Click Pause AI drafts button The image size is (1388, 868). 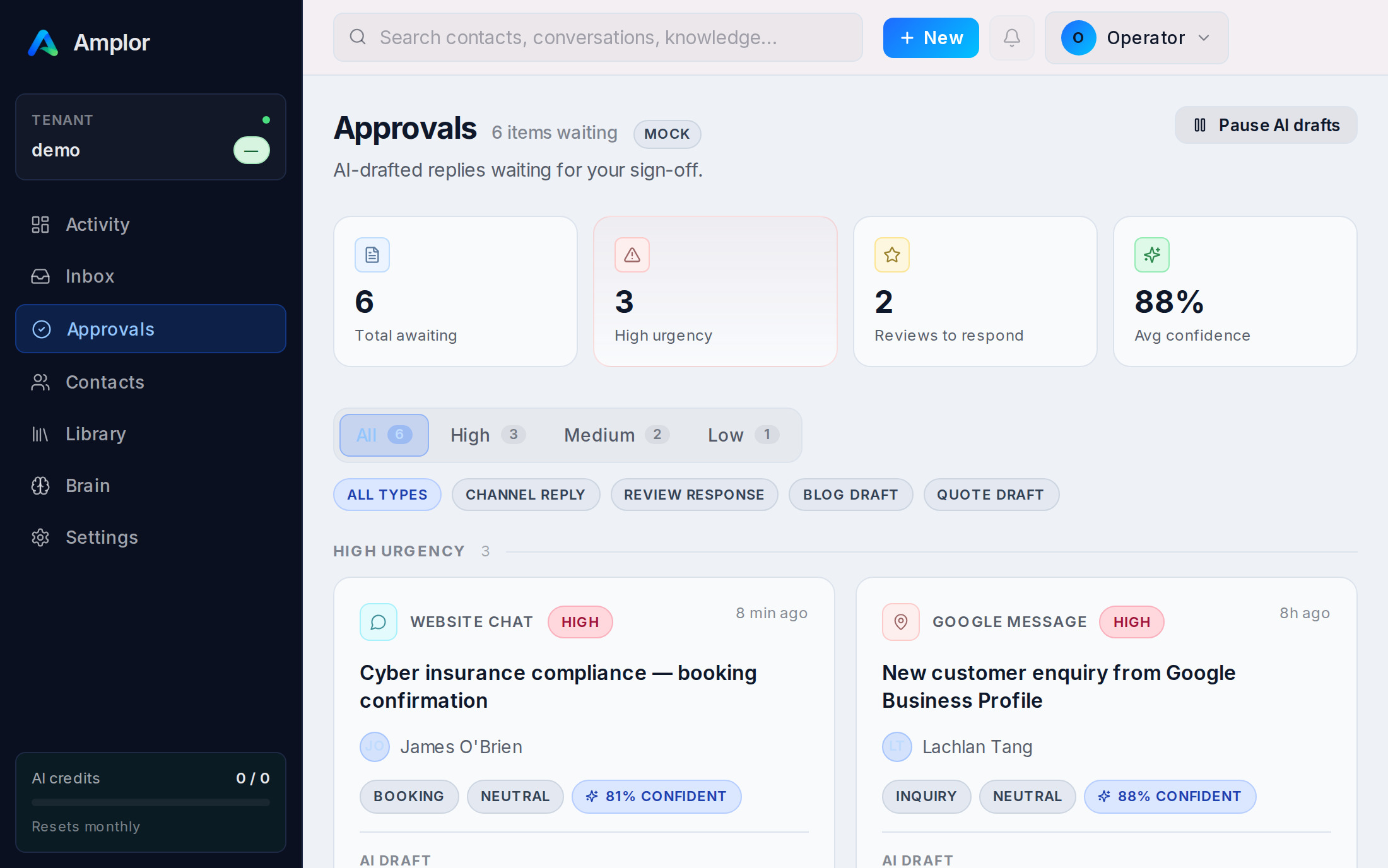1266,125
